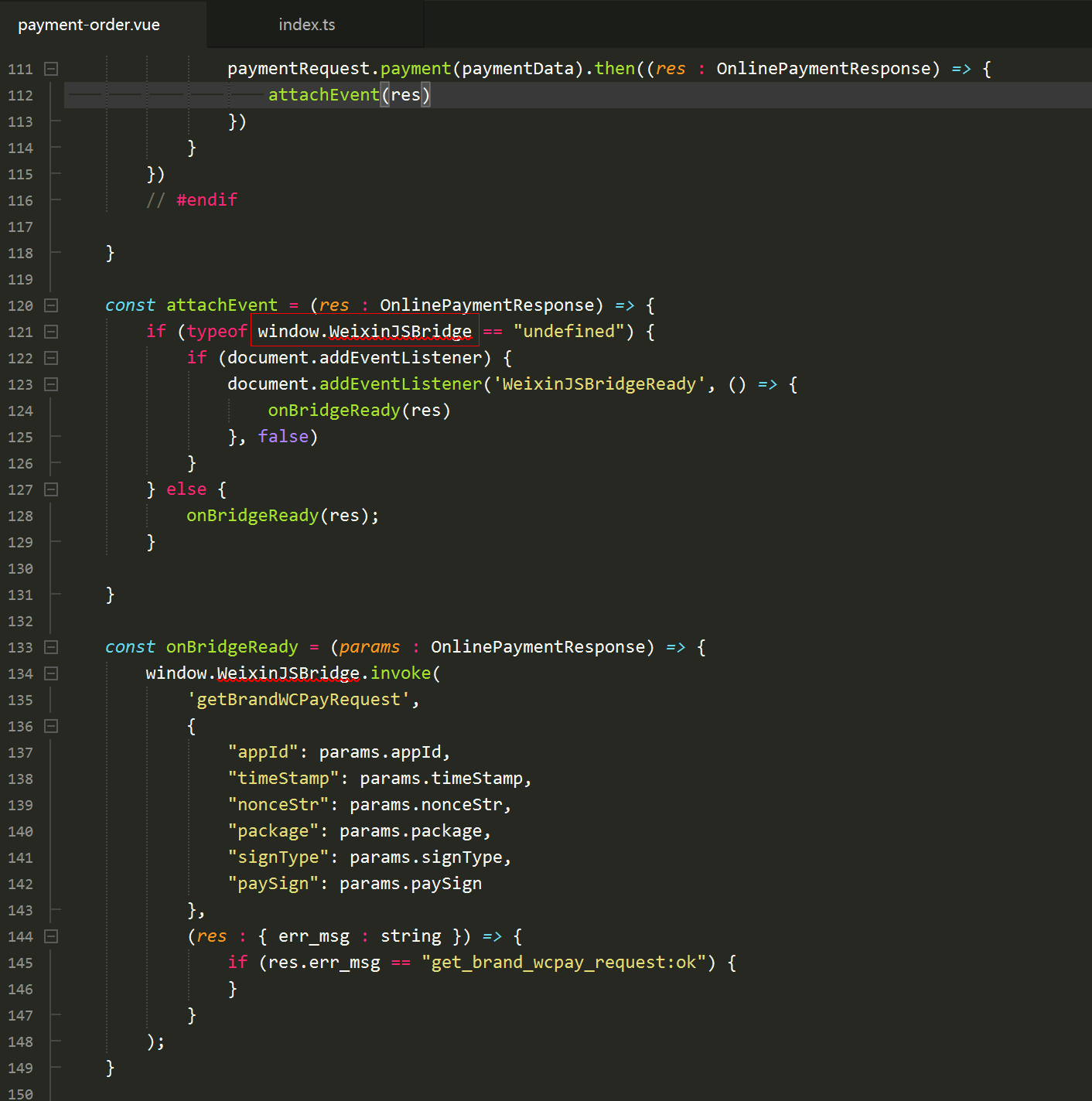
Task: Click line number 149 in the gutter
Action: pos(21,1069)
